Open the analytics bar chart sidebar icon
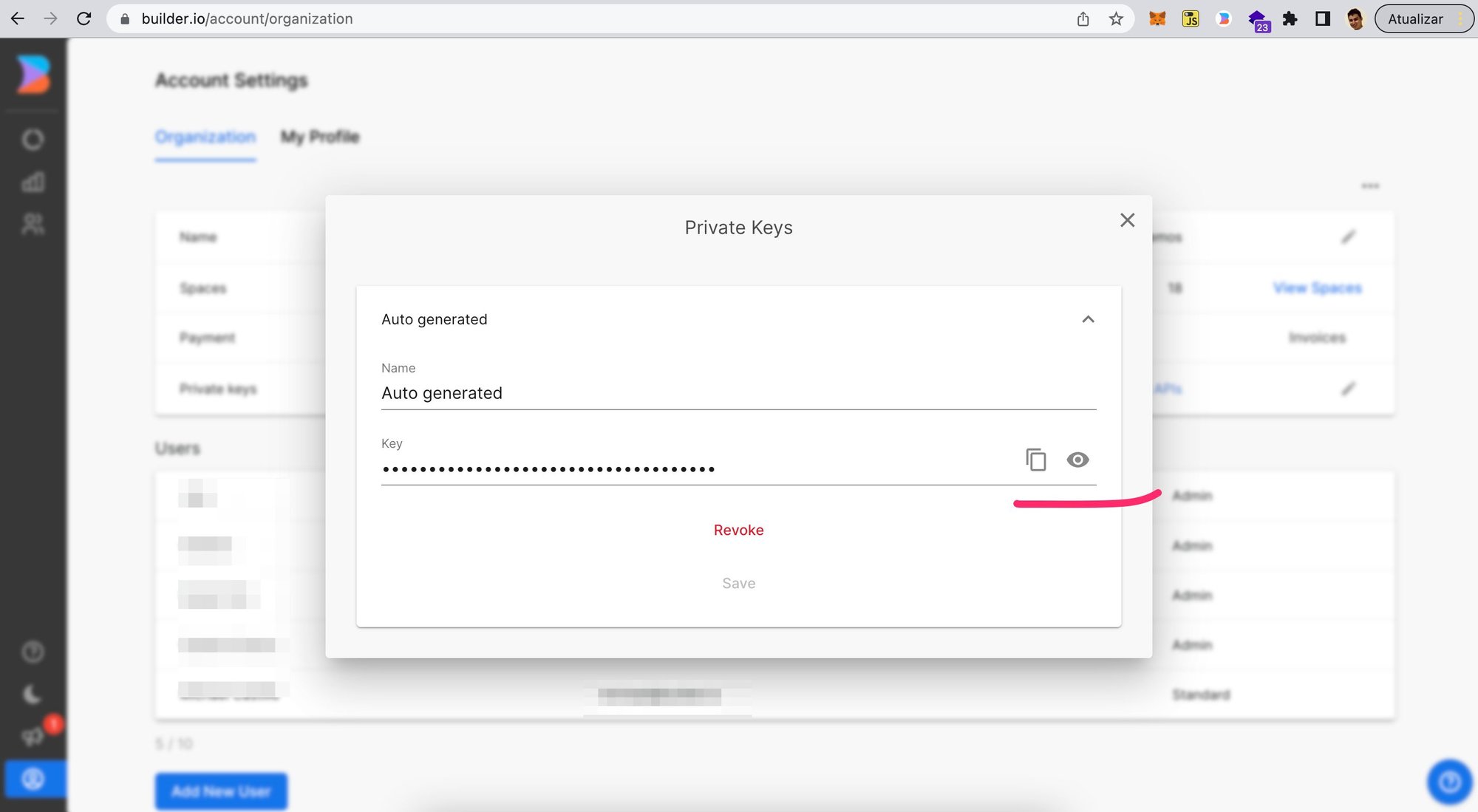The width and height of the screenshot is (1478, 812). [33, 182]
